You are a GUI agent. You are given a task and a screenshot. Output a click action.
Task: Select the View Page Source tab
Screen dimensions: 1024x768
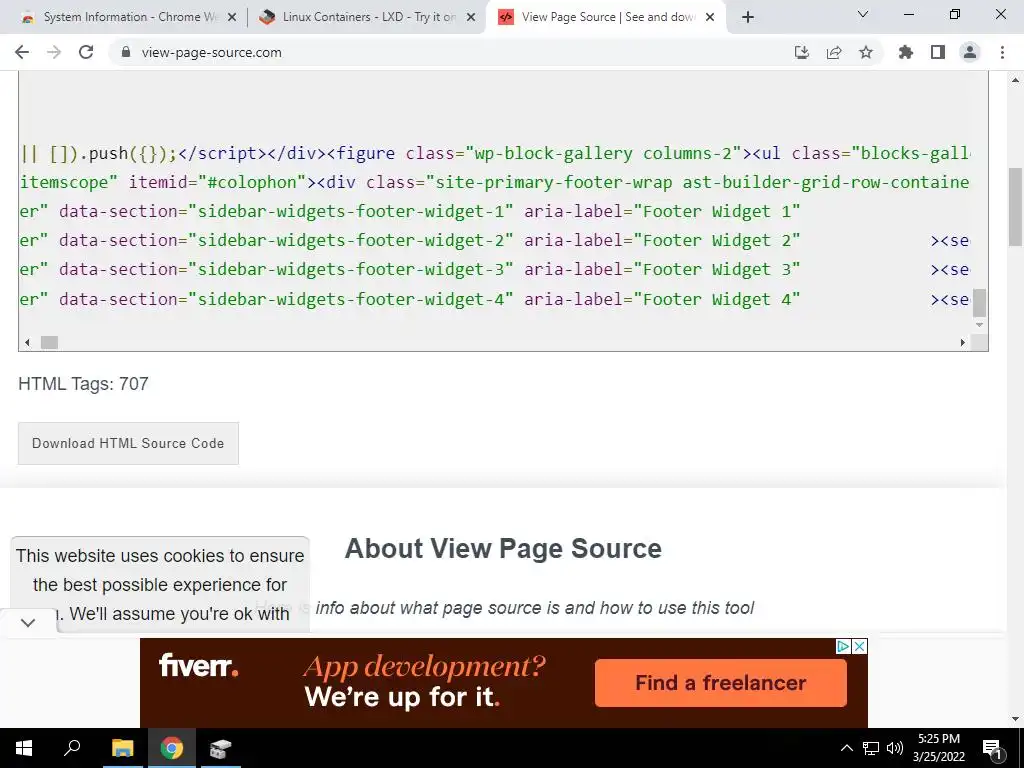point(604,17)
